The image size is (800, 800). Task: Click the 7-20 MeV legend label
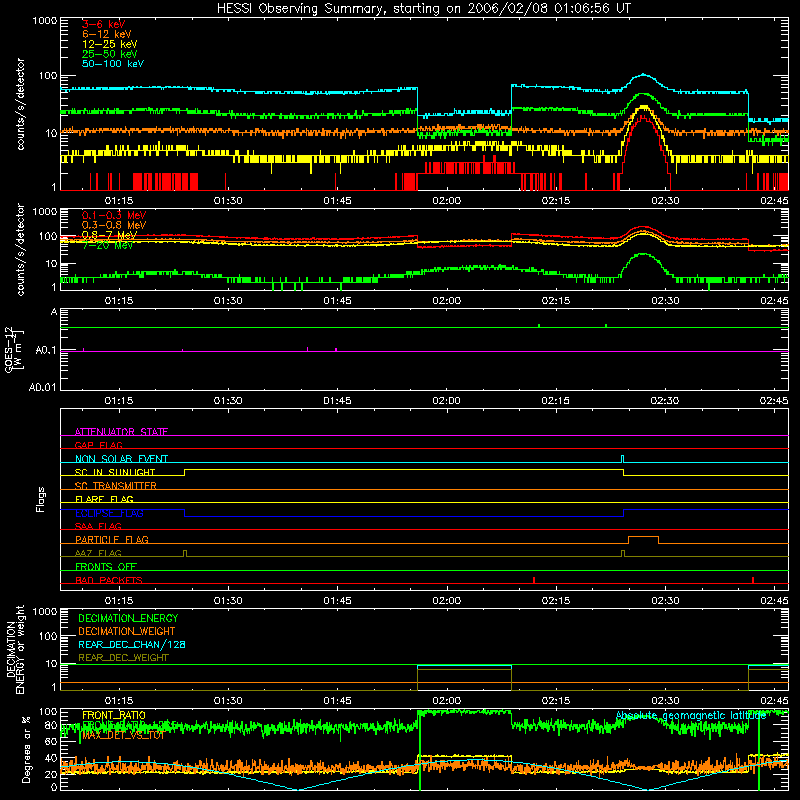coord(108,245)
